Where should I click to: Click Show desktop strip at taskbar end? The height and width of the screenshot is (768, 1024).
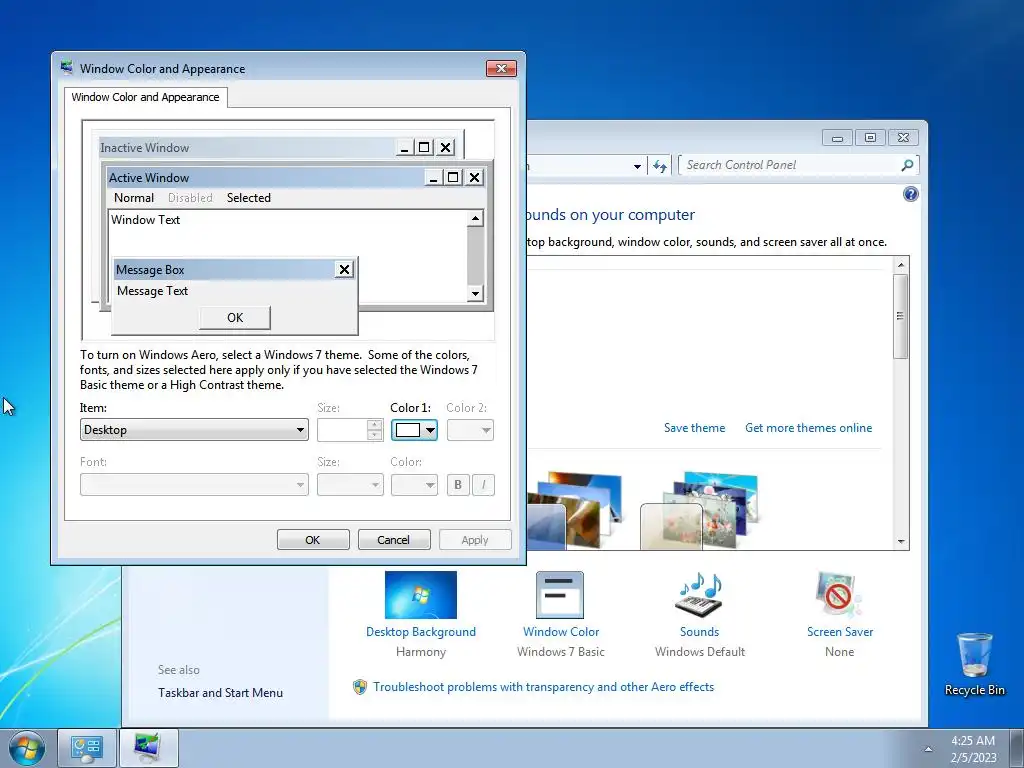click(x=1017, y=748)
